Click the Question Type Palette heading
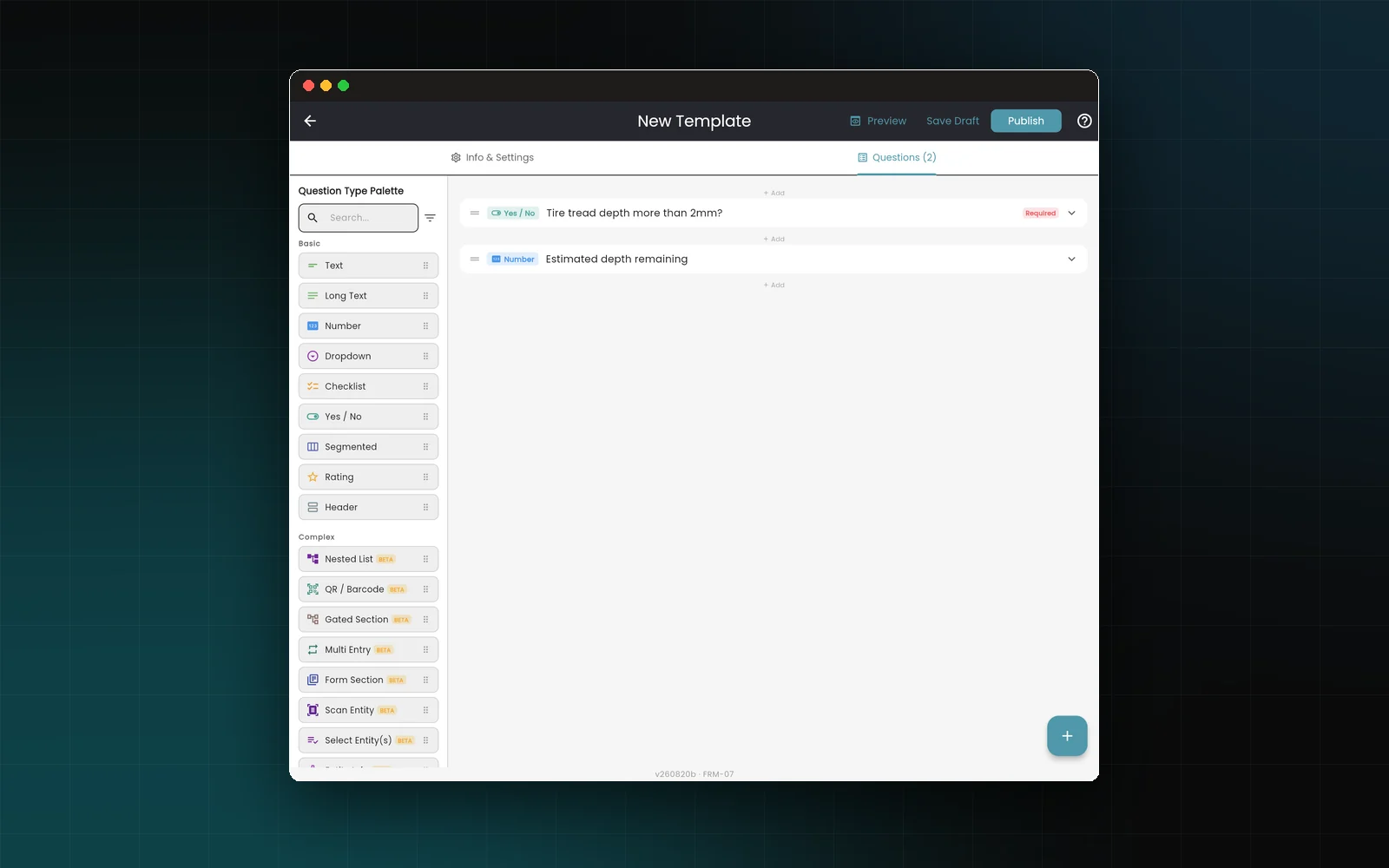The width and height of the screenshot is (1389, 868). 351,191
